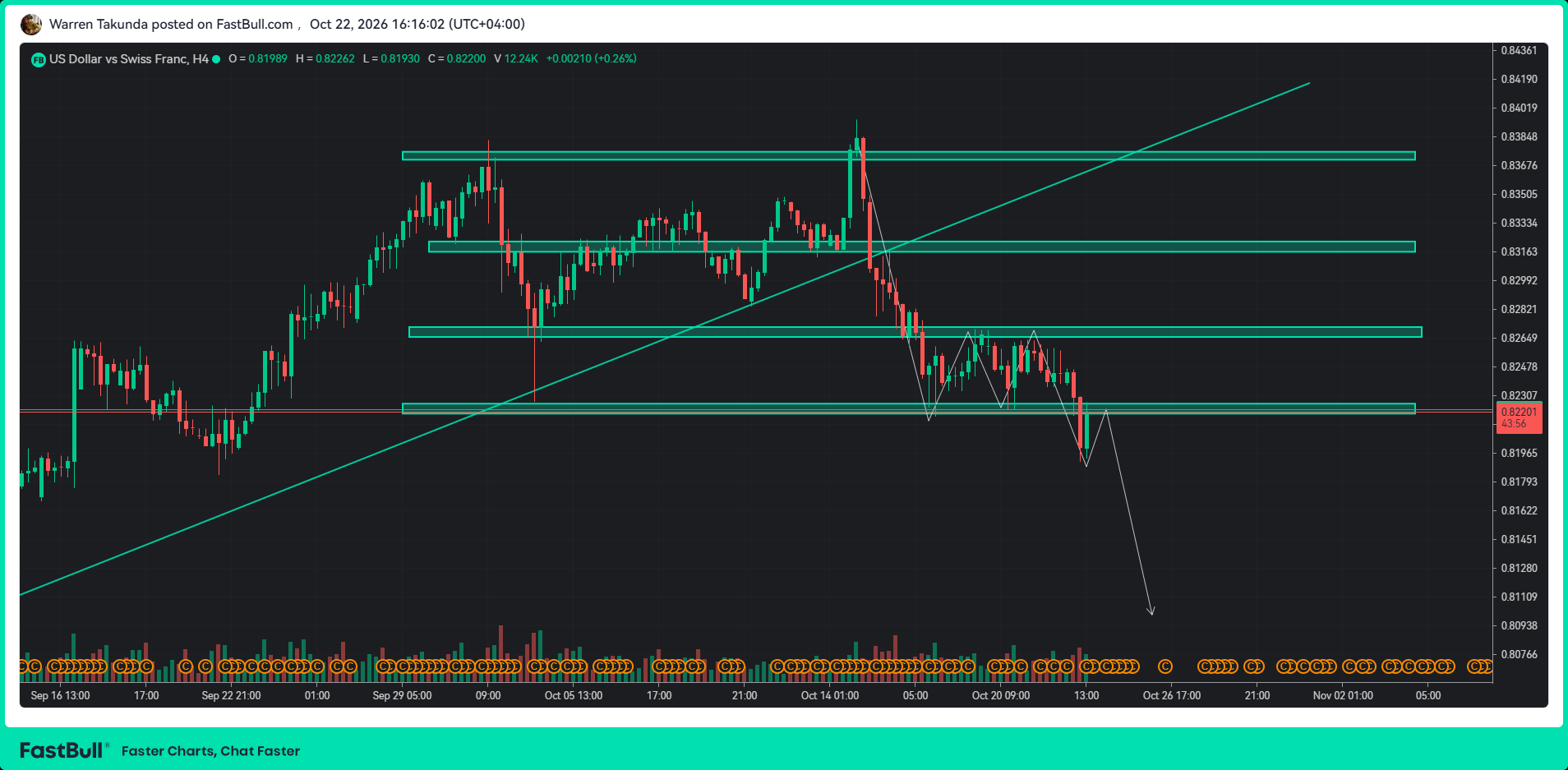Image resolution: width=1568 pixels, height=770 pixels.
Task: Click time axis label Oct 26 17:00
Action: click(x=1172, y=695)
